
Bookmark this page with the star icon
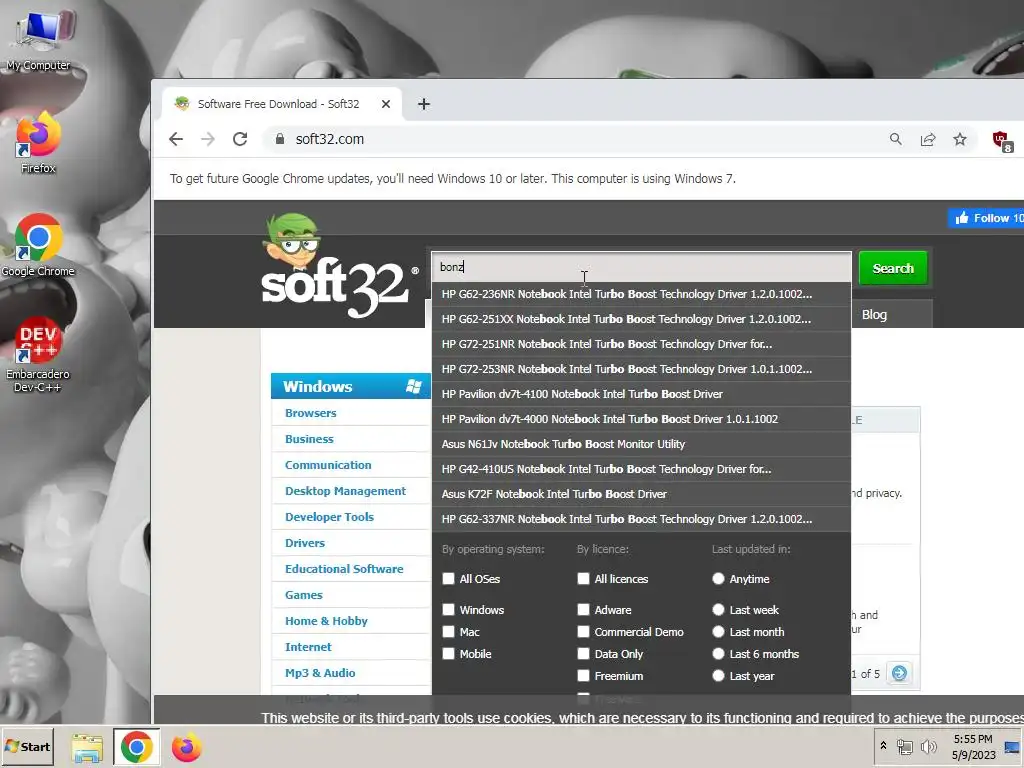[959, 139]
